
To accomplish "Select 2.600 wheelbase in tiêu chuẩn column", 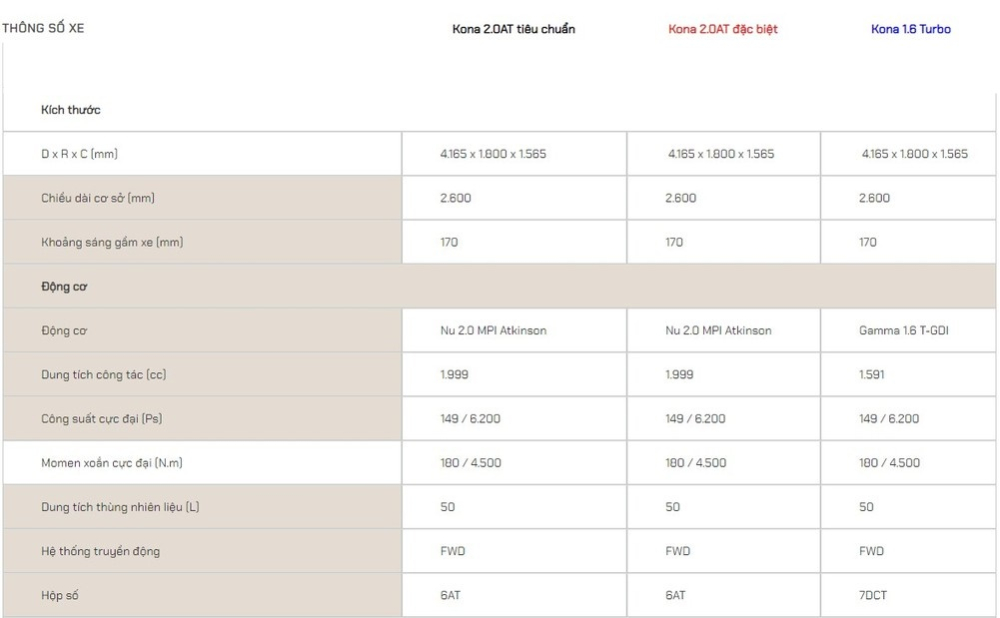I will pos(455,198).
